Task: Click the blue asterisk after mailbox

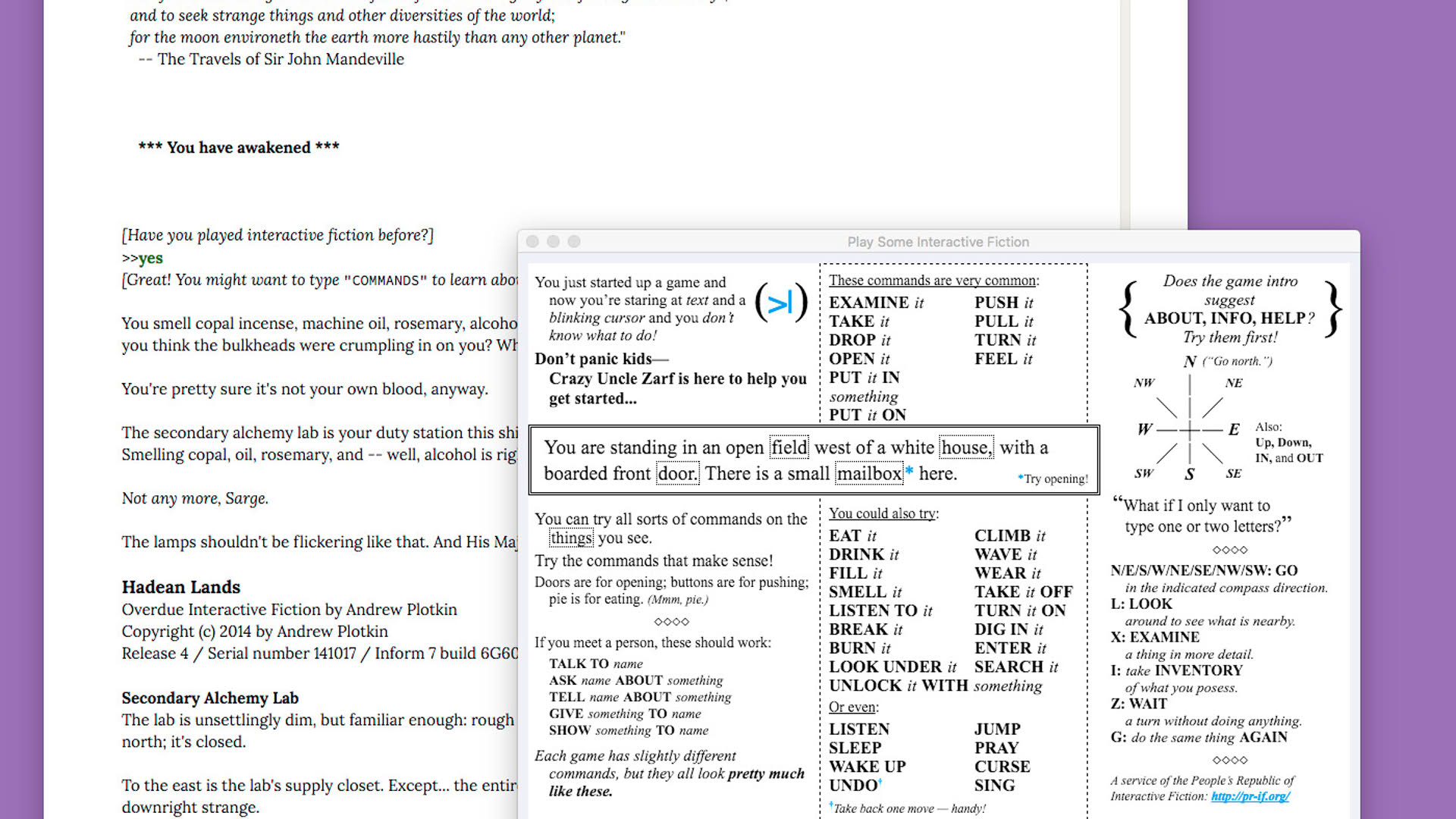Action: point(908,472)
